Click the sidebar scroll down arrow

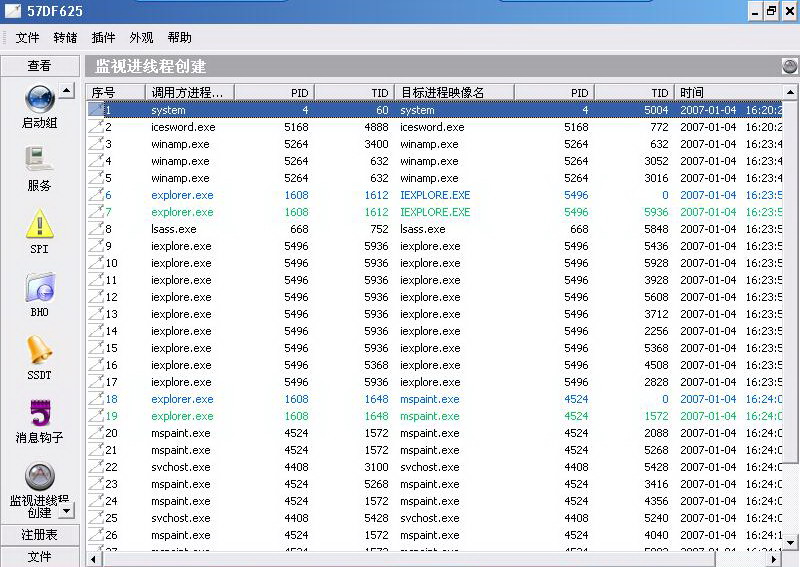67,511
